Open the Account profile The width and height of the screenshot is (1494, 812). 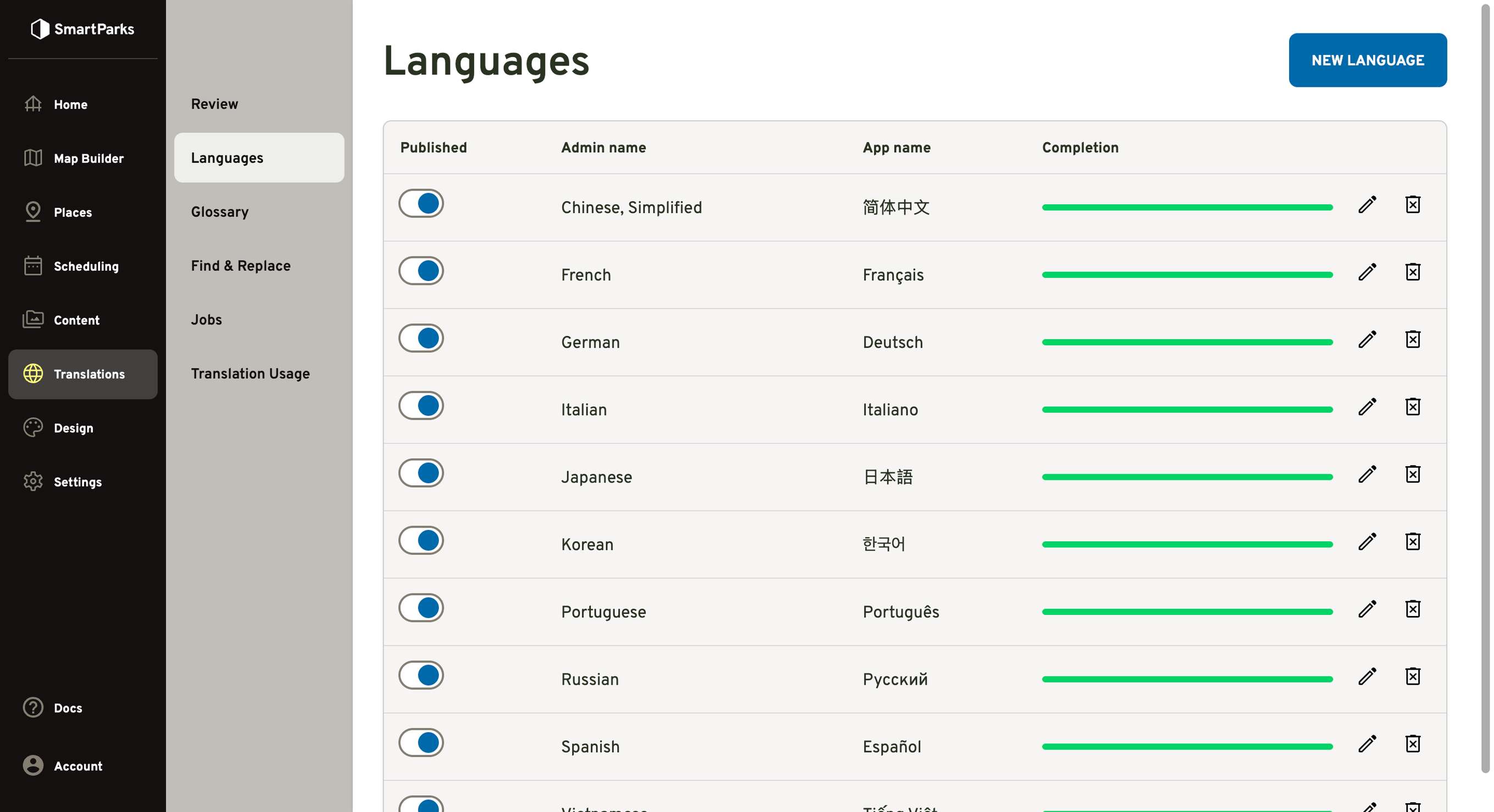pyautogui.click(x=83, y=766)
